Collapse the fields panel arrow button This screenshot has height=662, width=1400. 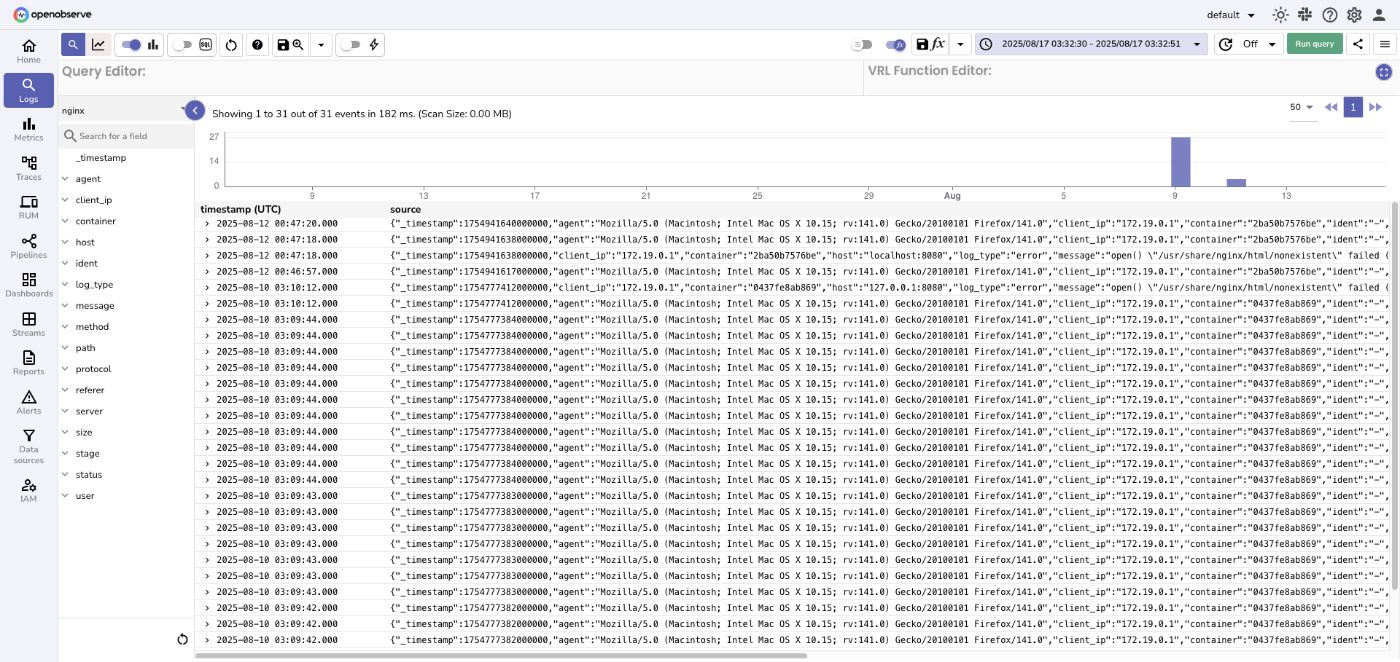click(x=195, y=111)
